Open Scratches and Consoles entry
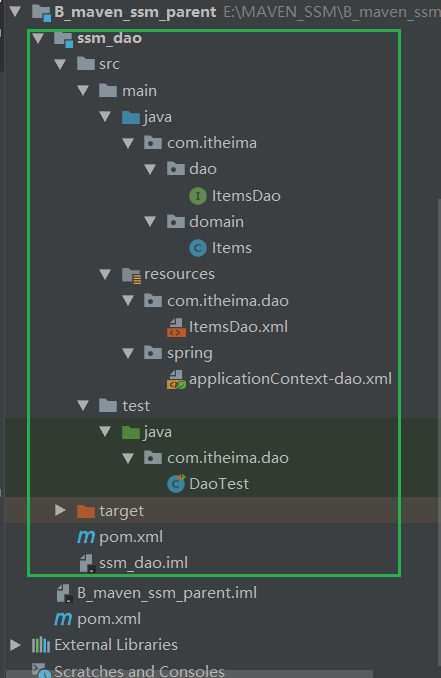This screenshot has height=678, width=441. (x=128, y=671)
